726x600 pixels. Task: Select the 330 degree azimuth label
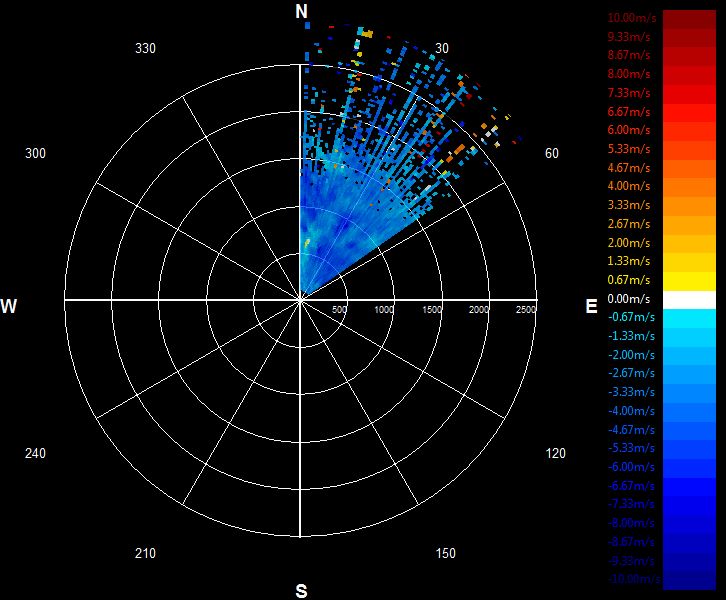145,48
